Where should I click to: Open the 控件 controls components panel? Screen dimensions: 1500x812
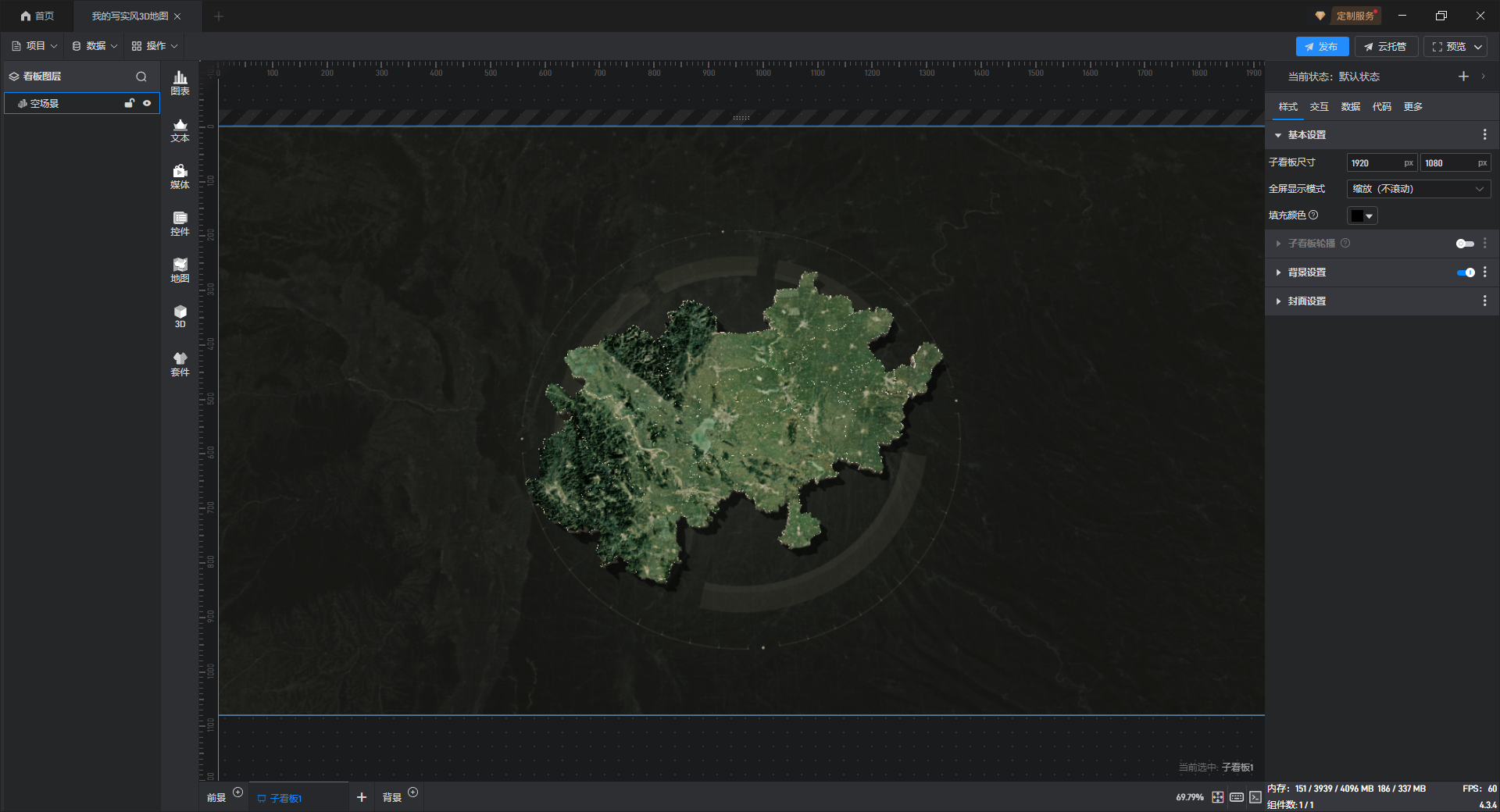[x=180, y=223]
